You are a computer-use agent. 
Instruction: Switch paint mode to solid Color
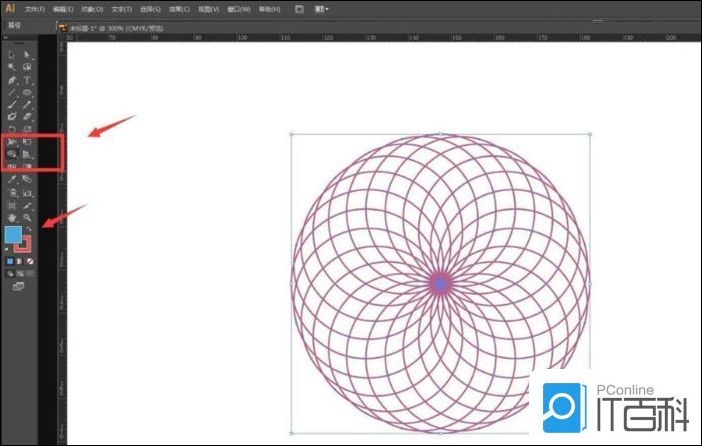10,261
